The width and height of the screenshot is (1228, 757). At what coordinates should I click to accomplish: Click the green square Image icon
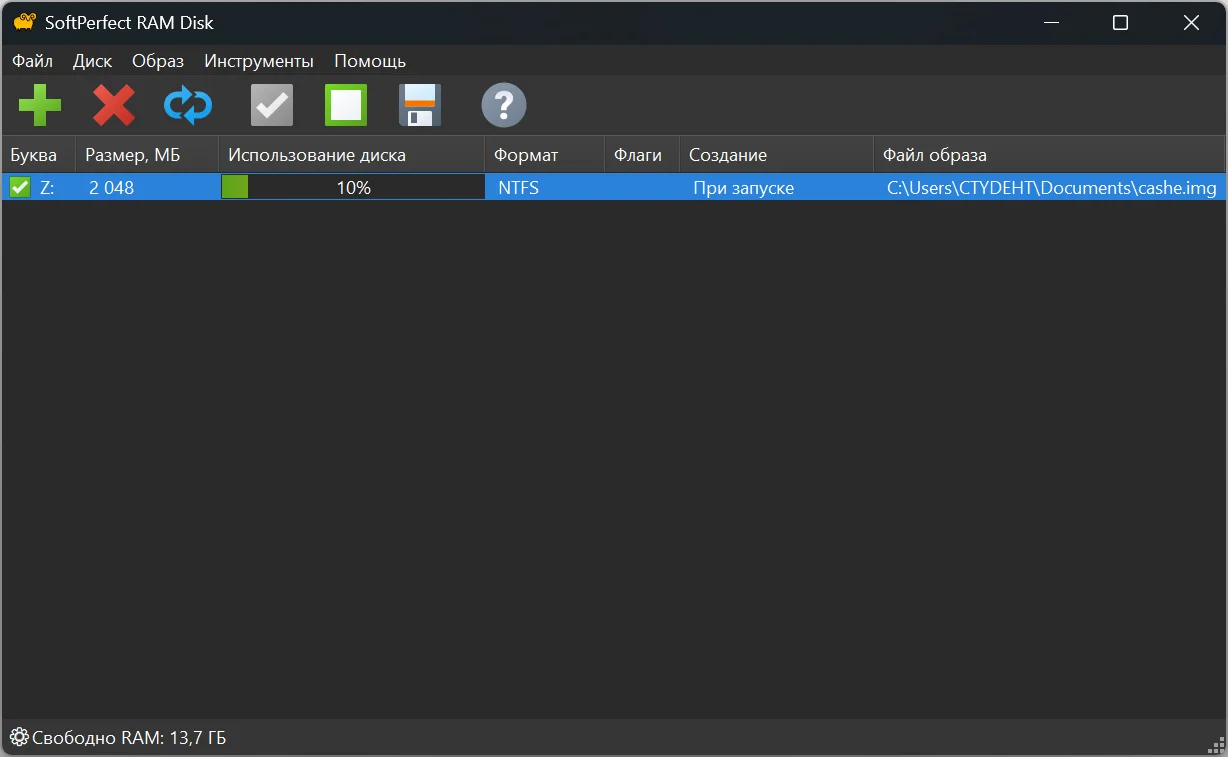(346, 105)
